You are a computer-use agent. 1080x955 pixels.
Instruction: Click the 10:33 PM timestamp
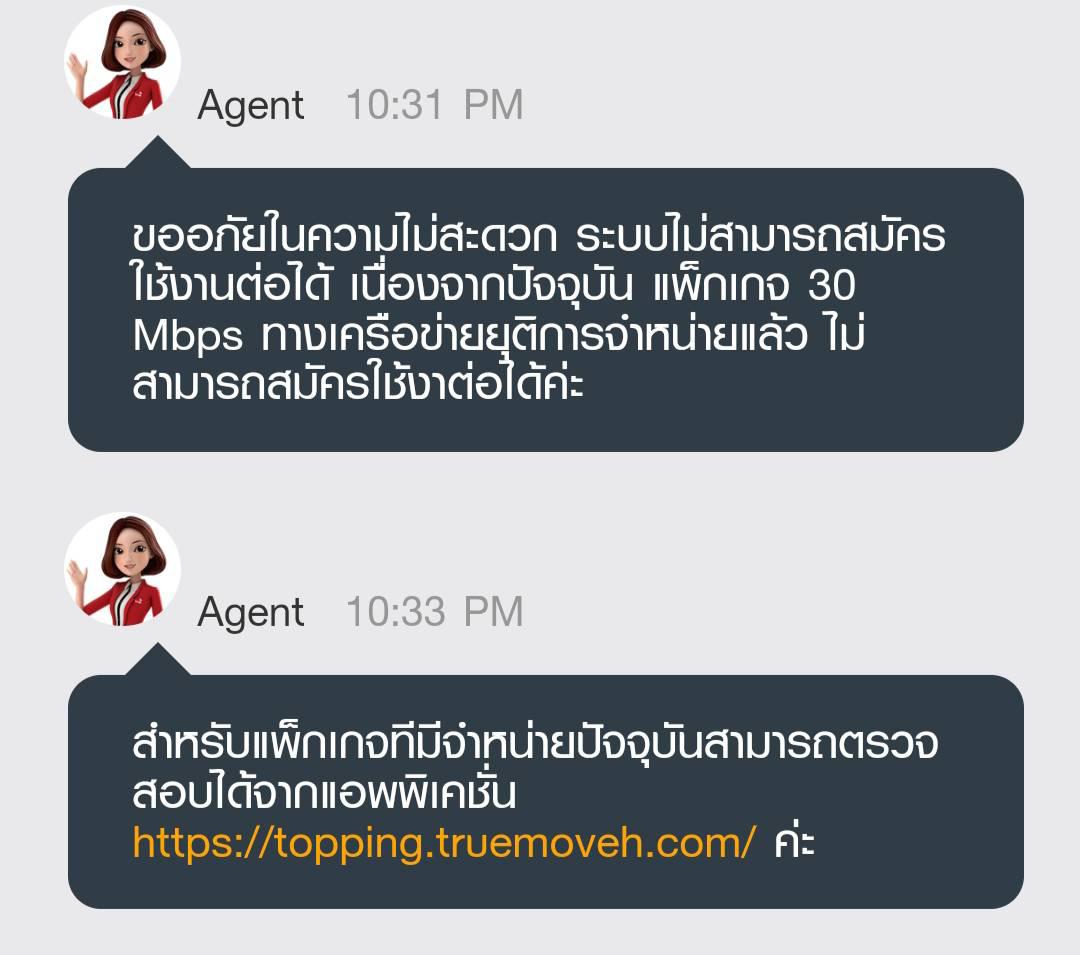point(435,611)
